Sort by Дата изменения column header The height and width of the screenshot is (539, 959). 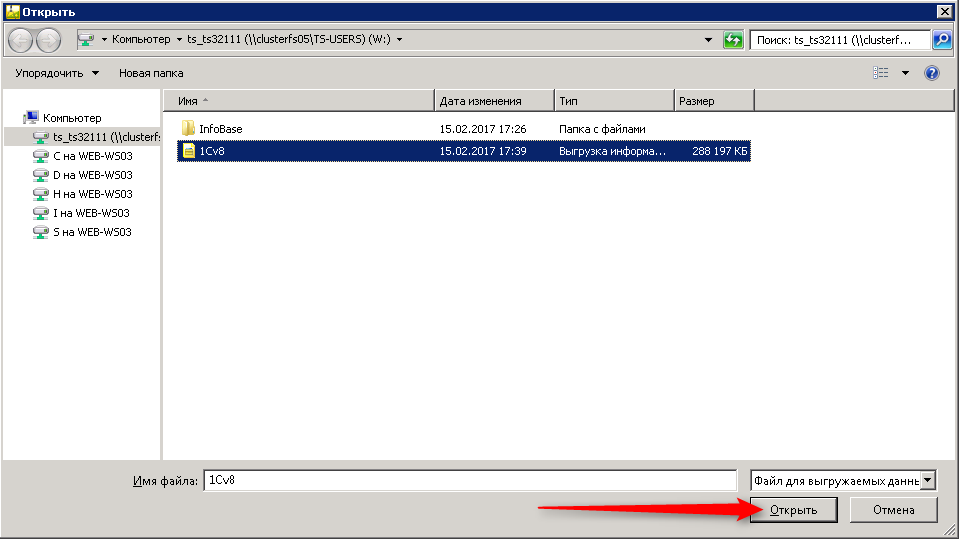pos(494,101)
